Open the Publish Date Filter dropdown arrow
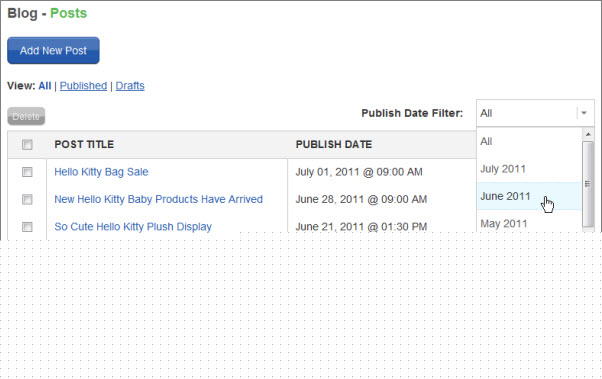This screenshot has height=379, width=602. coord(584,113)
